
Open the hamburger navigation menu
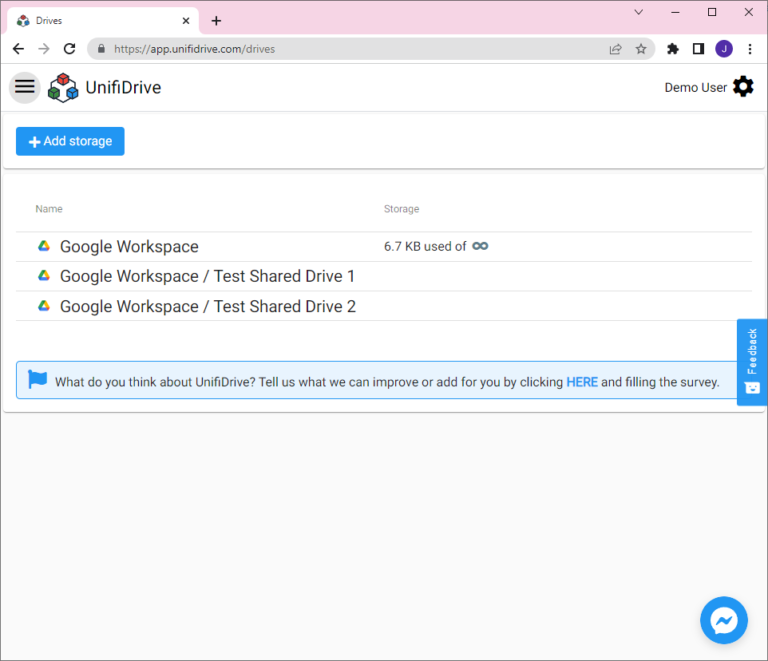24,87
